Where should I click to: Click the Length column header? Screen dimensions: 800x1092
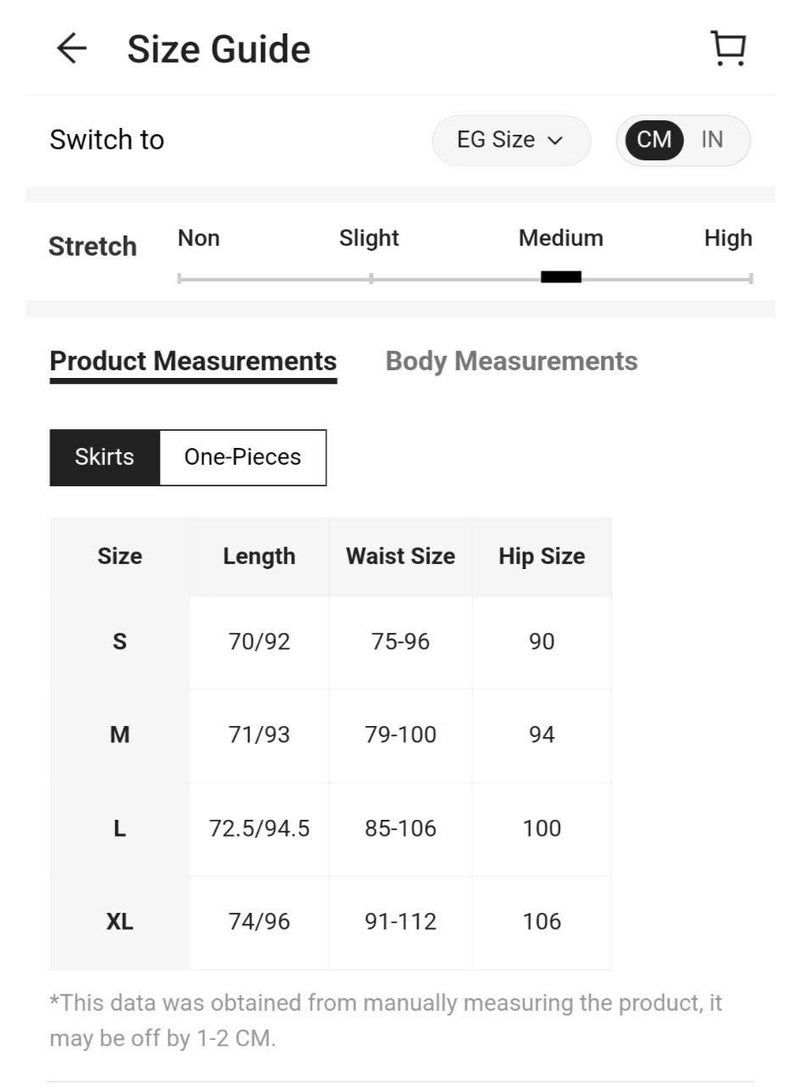coord(259,556)
